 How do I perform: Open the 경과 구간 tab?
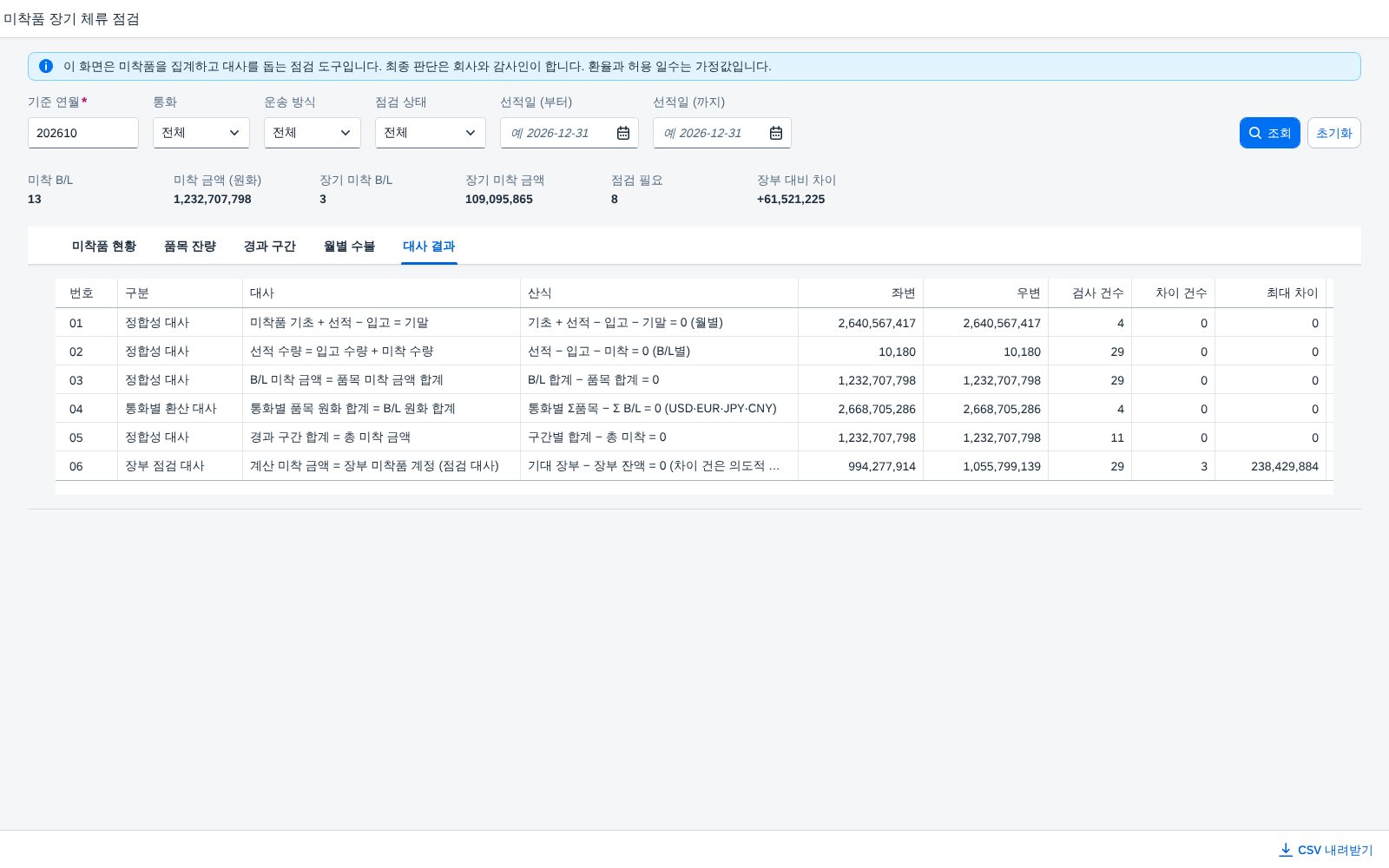point(270,247)
